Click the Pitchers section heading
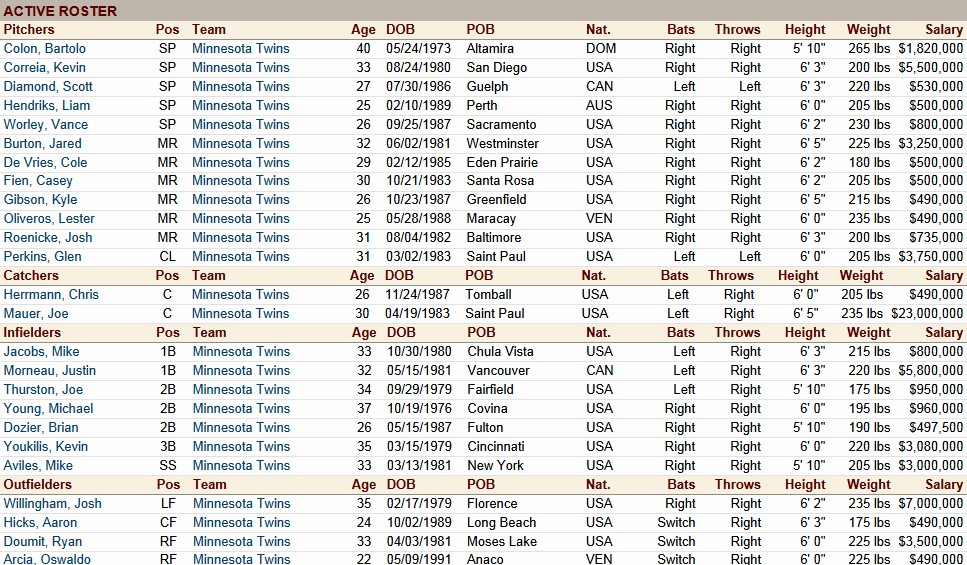This screenshot has height=565, width=967. click(29, 30)
